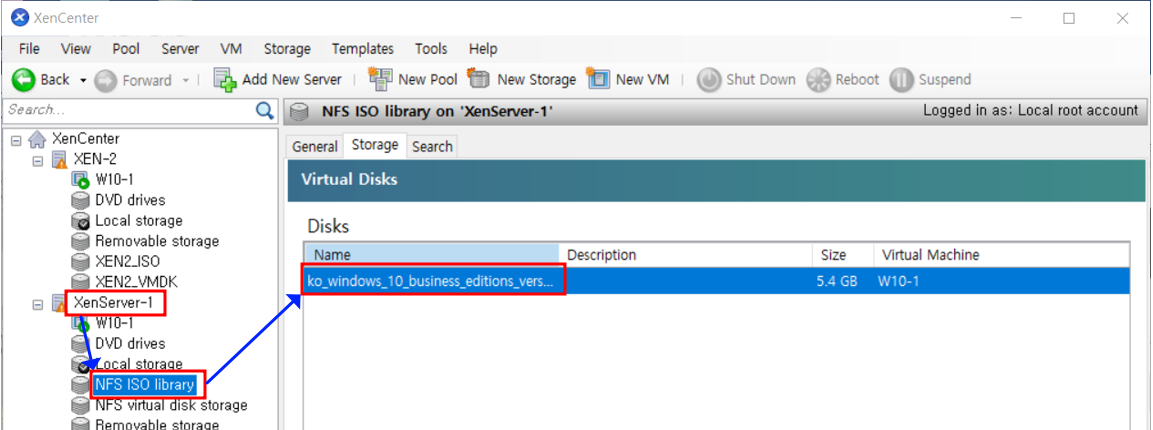Collapse the XenCenter root tree node
1153x430 pixels.
tap(16, 138)
